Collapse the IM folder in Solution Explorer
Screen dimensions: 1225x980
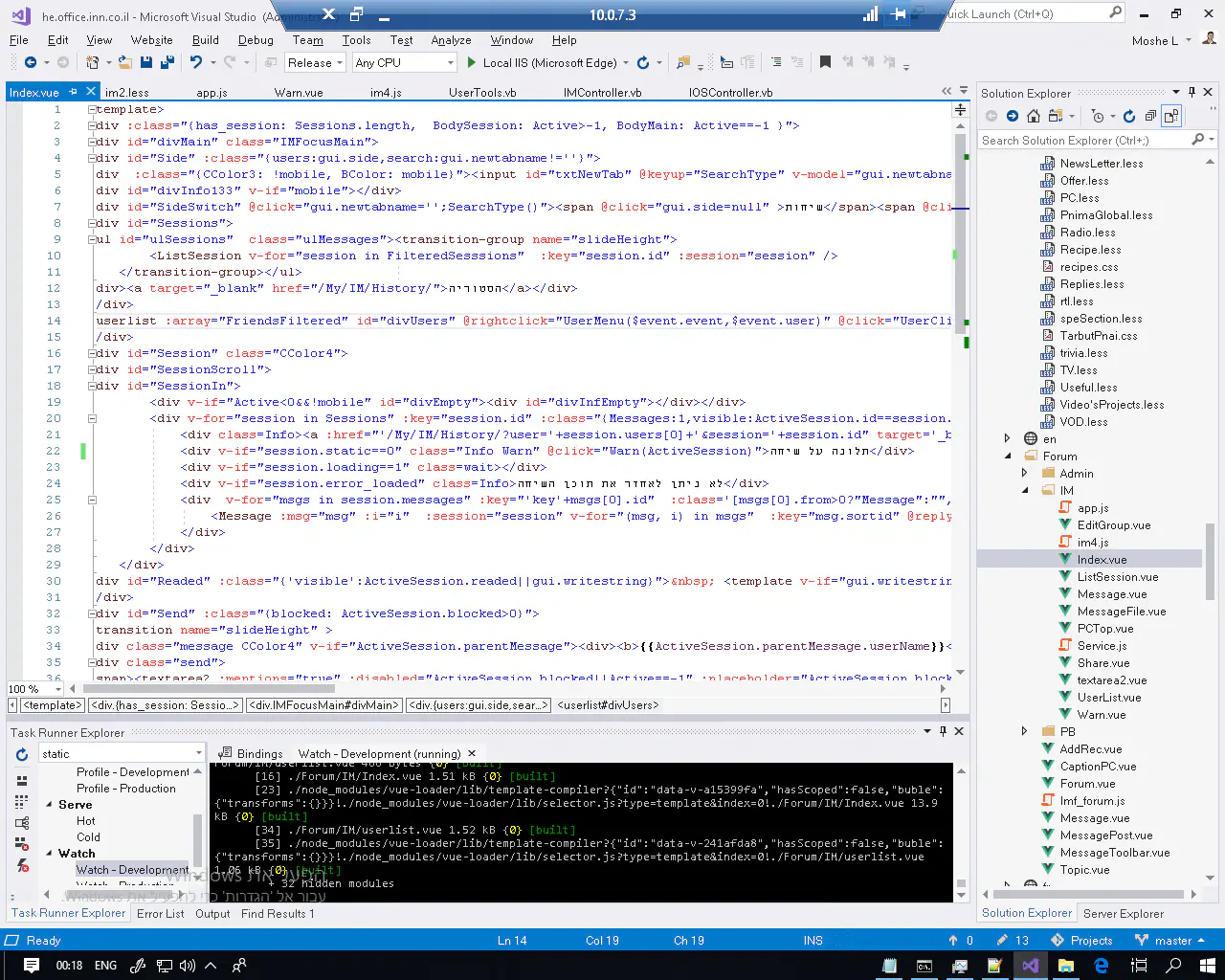pos(1025,491)
